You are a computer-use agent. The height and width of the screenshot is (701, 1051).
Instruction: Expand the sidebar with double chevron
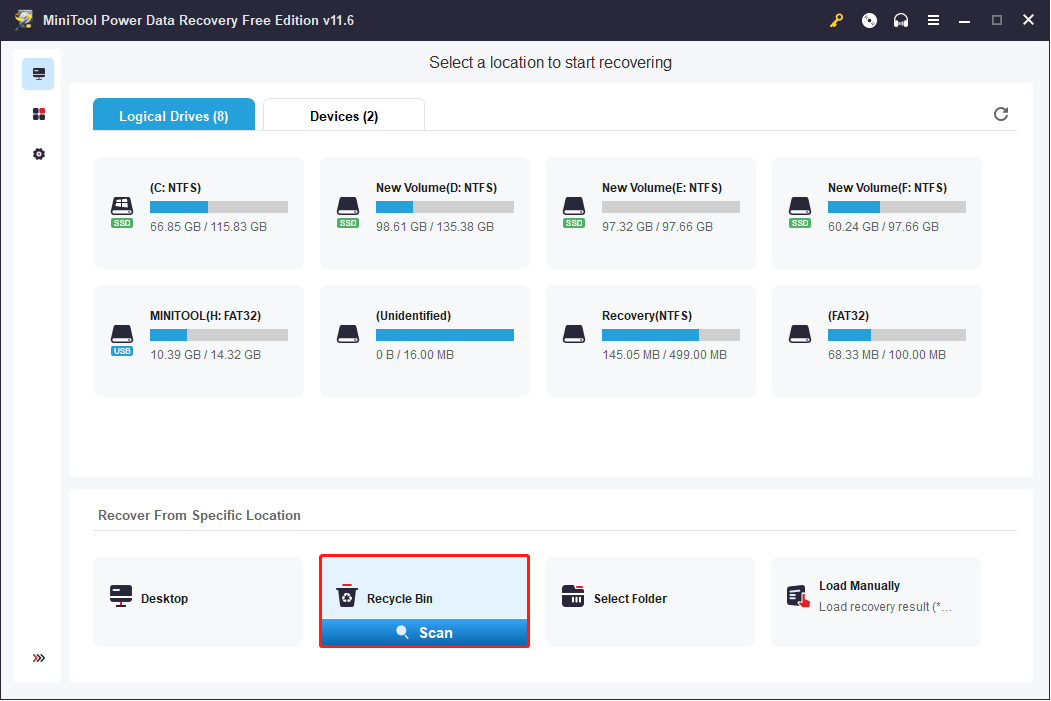coord(39,658)
